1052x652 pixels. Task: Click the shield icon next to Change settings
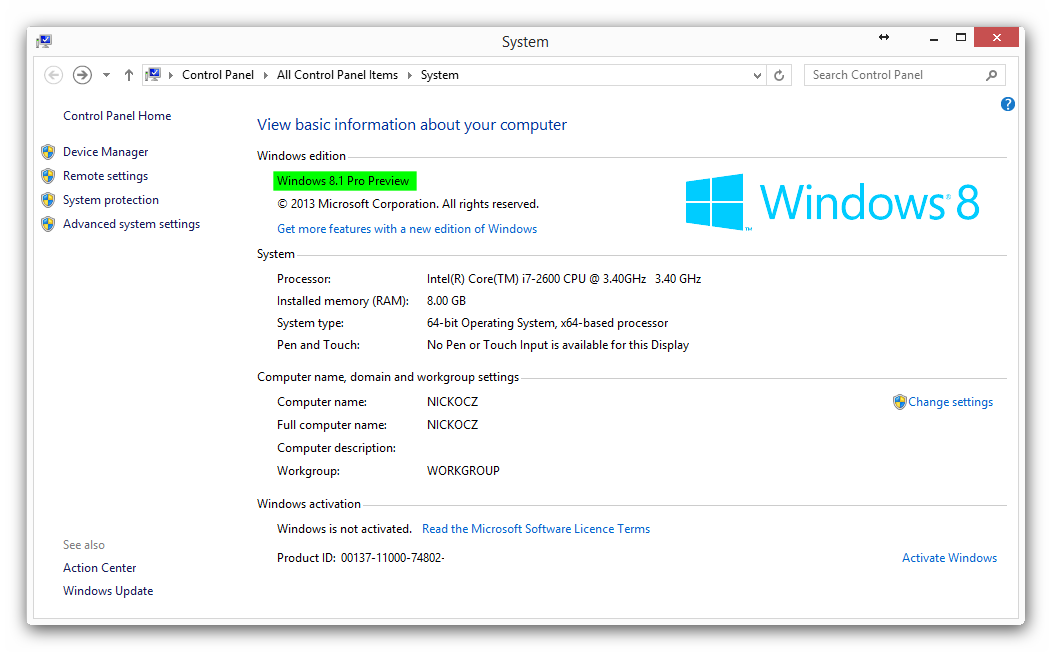tap(900, 402)
